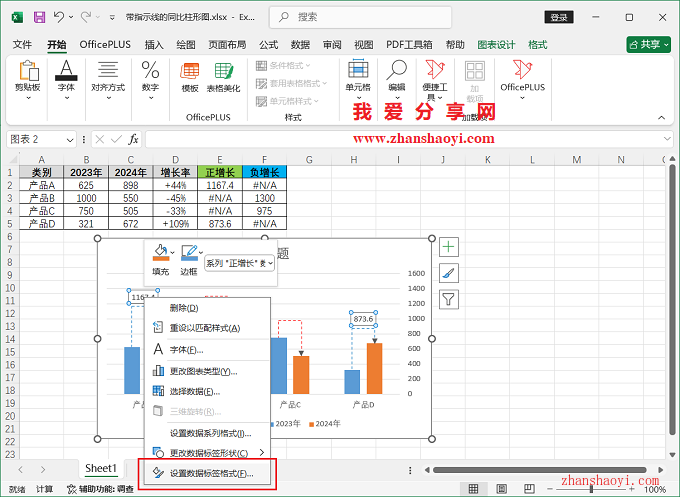
Task: Open the Chart Elements plus button
Action: tap(449, 247)
